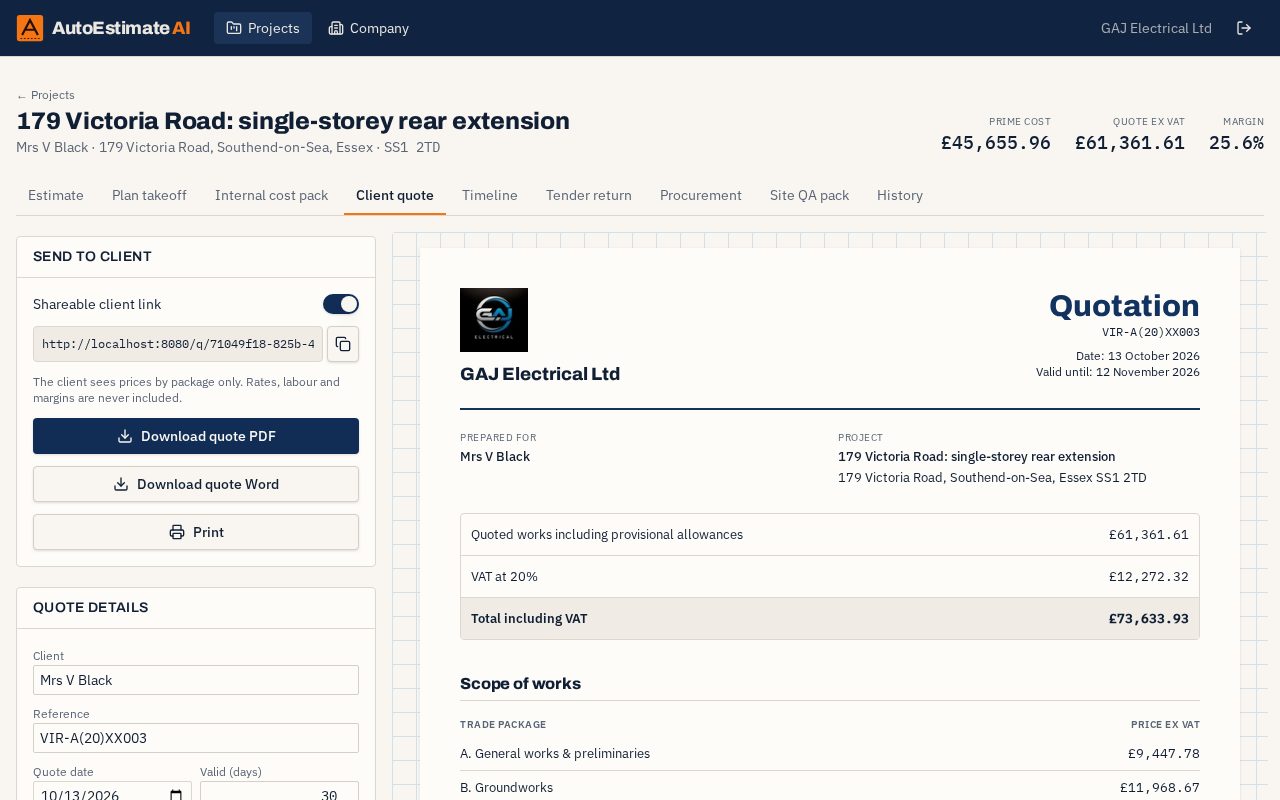
Task: Click the Valid (days) field
Action: [279, 791]
